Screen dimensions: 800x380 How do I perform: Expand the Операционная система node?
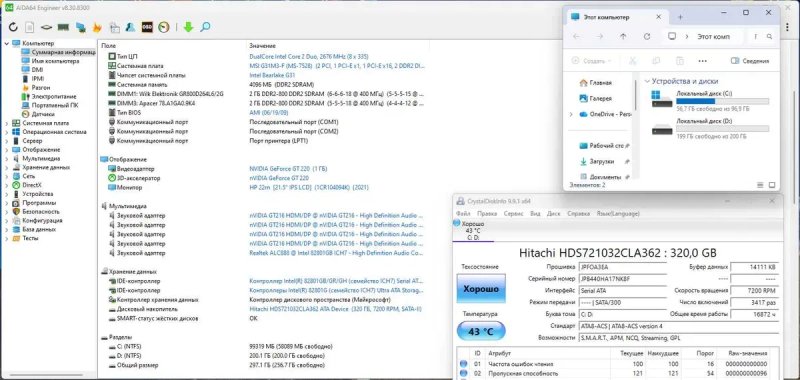6,132
